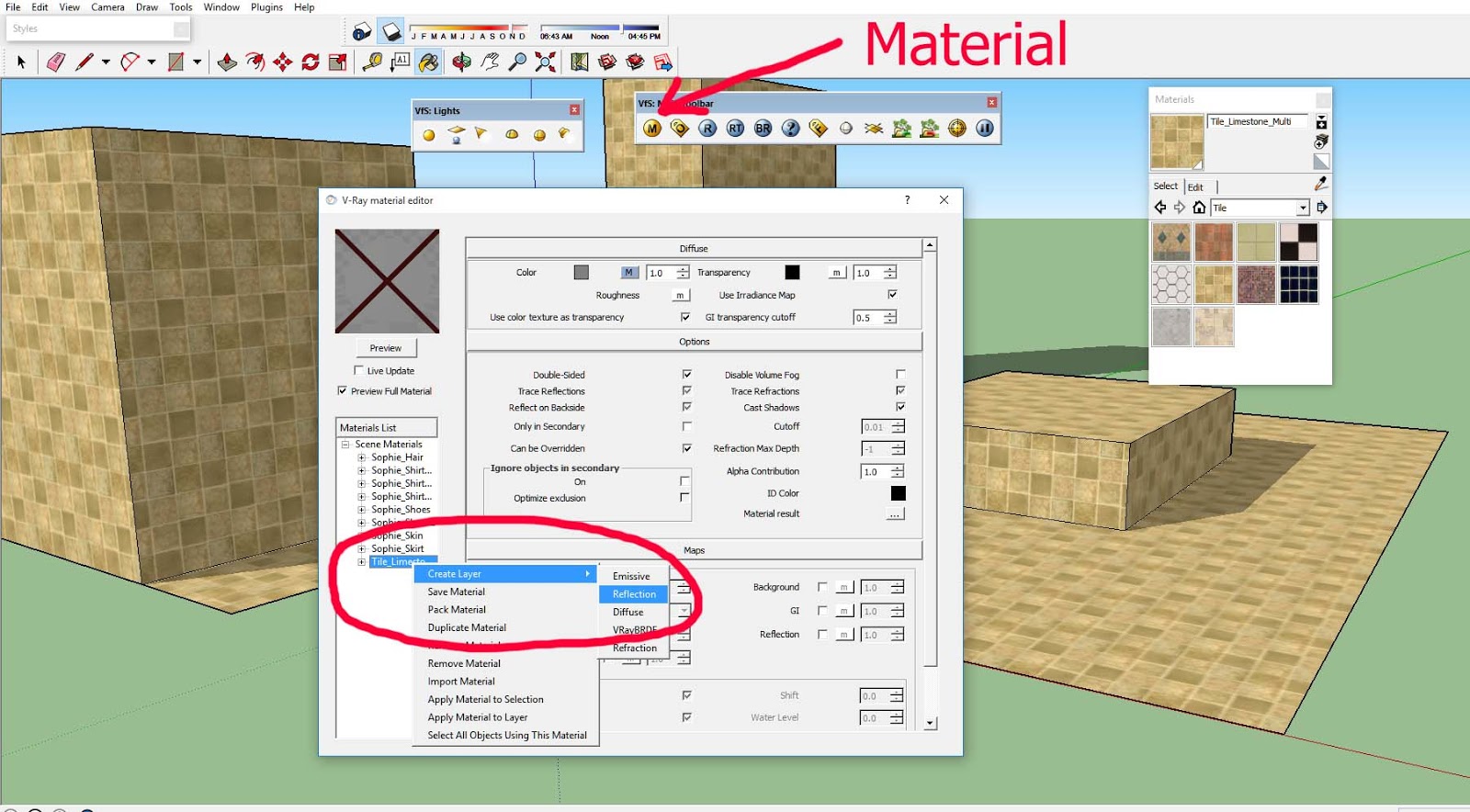The height and width of the screenshot is (812, 1470).
Task: Open V-Ray material editor M icon
Action: pyautogui.click(x=652, y=129)
